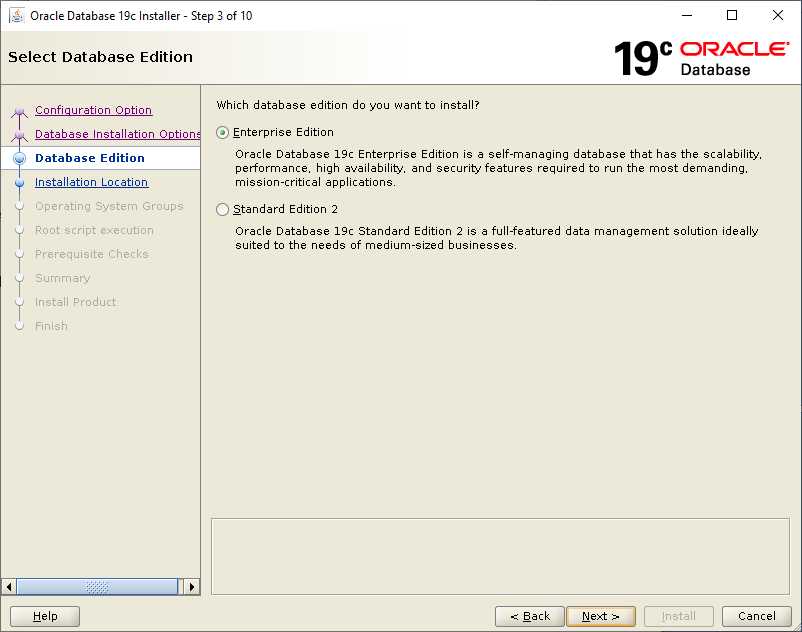Click the Standard Edition 2 description text
This screenshot has height=632, width=802.
(x=496, y=238)
